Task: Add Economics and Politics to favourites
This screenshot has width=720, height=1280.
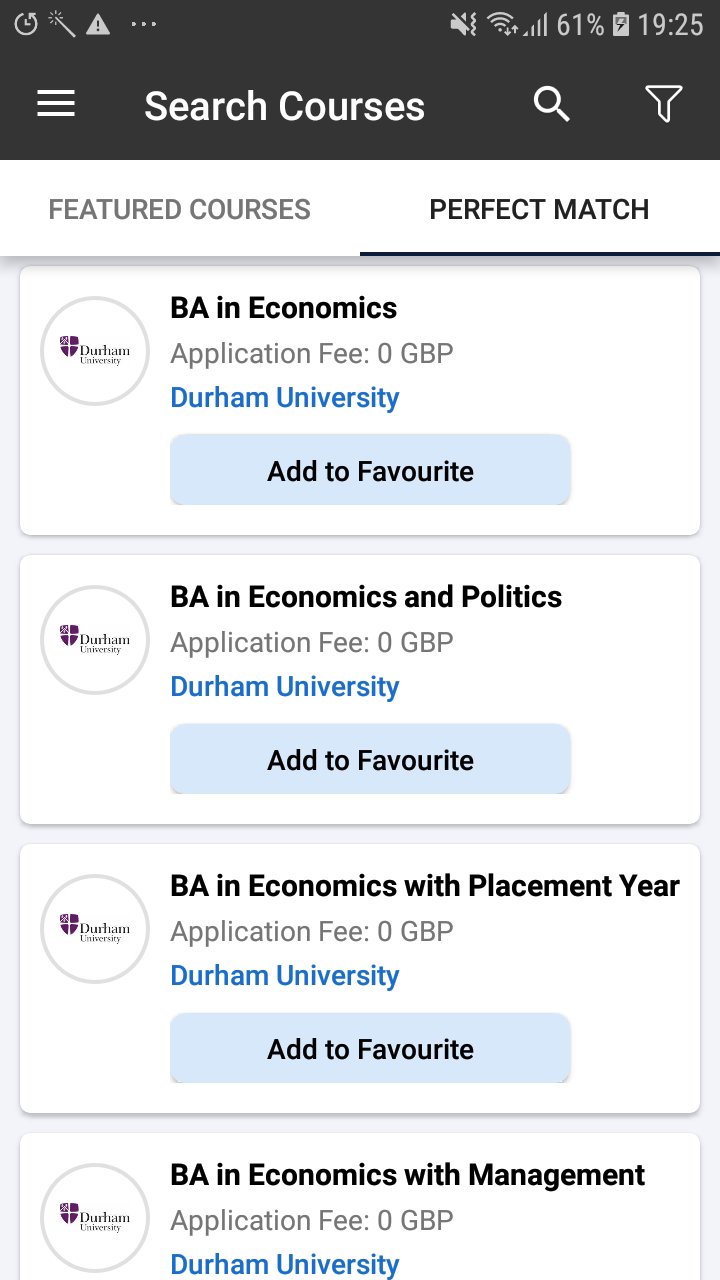Action: (x=370, y=759)
